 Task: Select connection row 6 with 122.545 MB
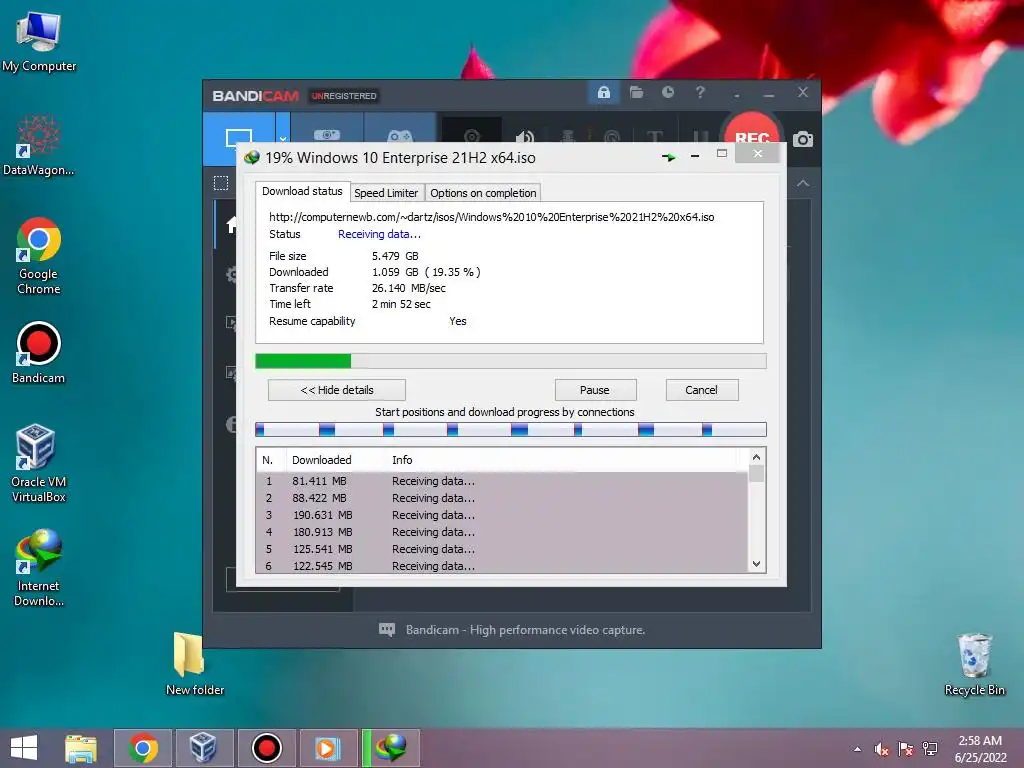click(502, 566)
